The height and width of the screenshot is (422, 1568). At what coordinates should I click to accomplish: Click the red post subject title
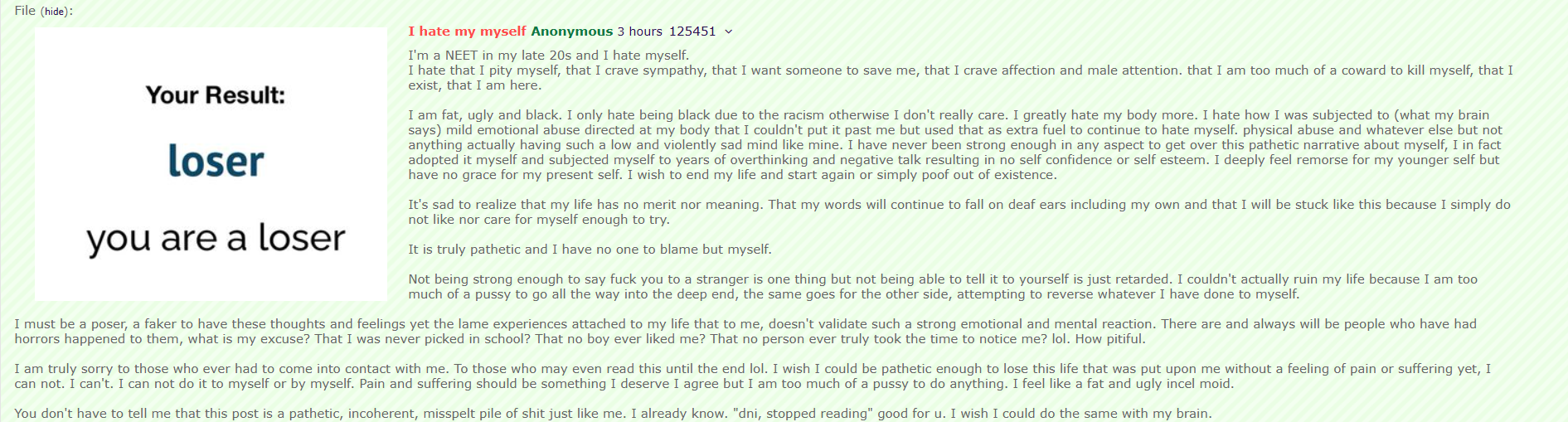tap(467, 32)
